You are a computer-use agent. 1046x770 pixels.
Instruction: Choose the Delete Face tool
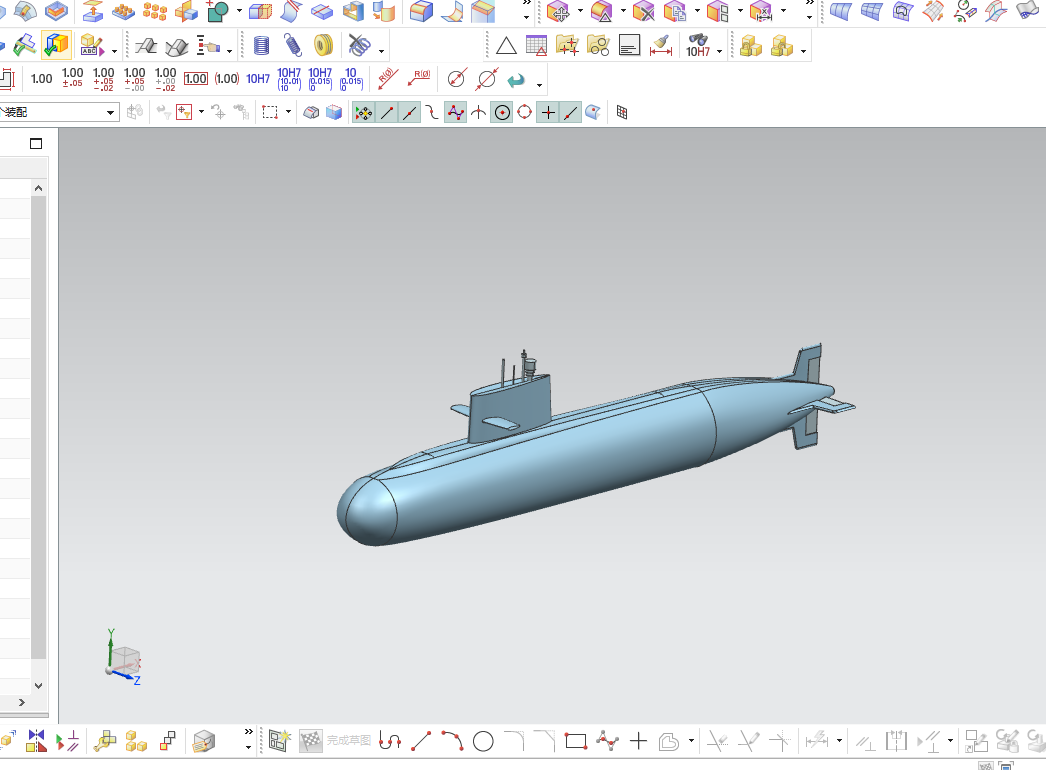643,11
